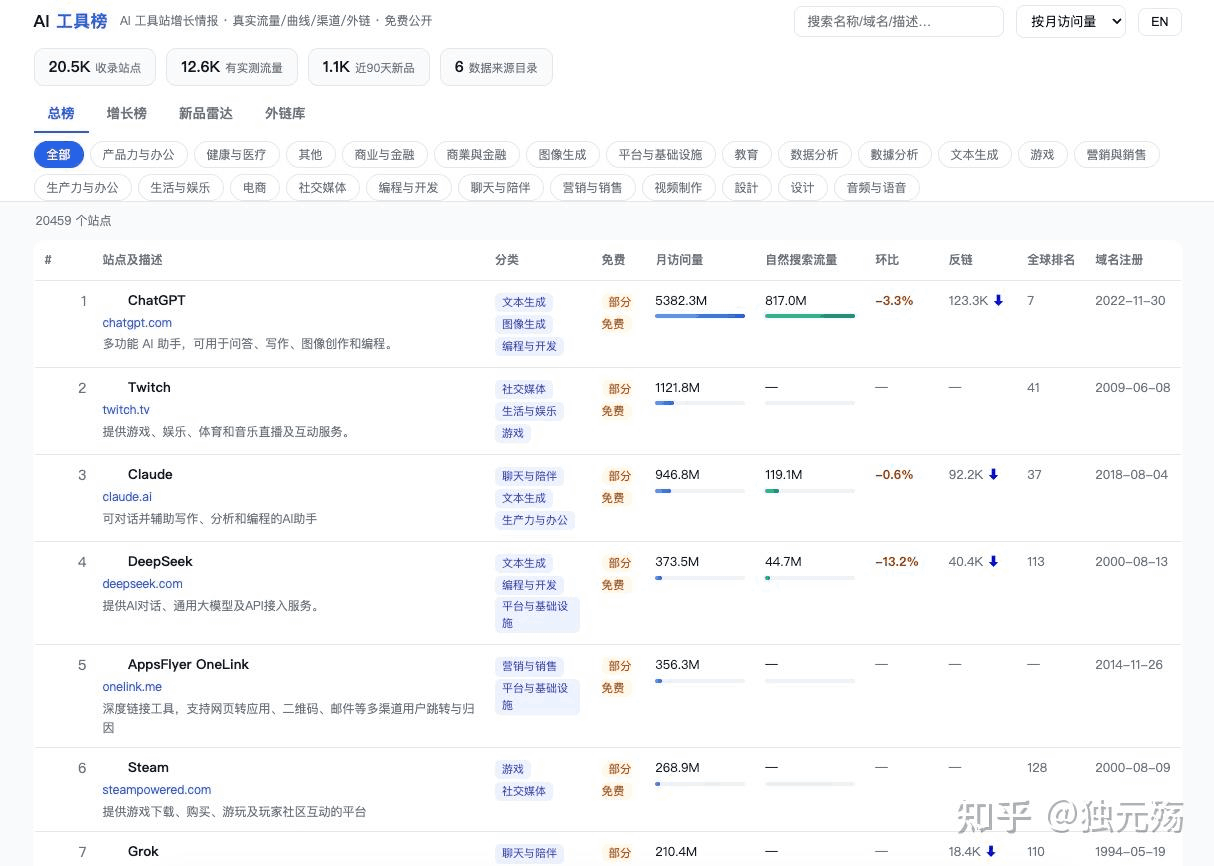
Task: Click Claude's 119.1M organic traffic bar
Action: point(810,491)
